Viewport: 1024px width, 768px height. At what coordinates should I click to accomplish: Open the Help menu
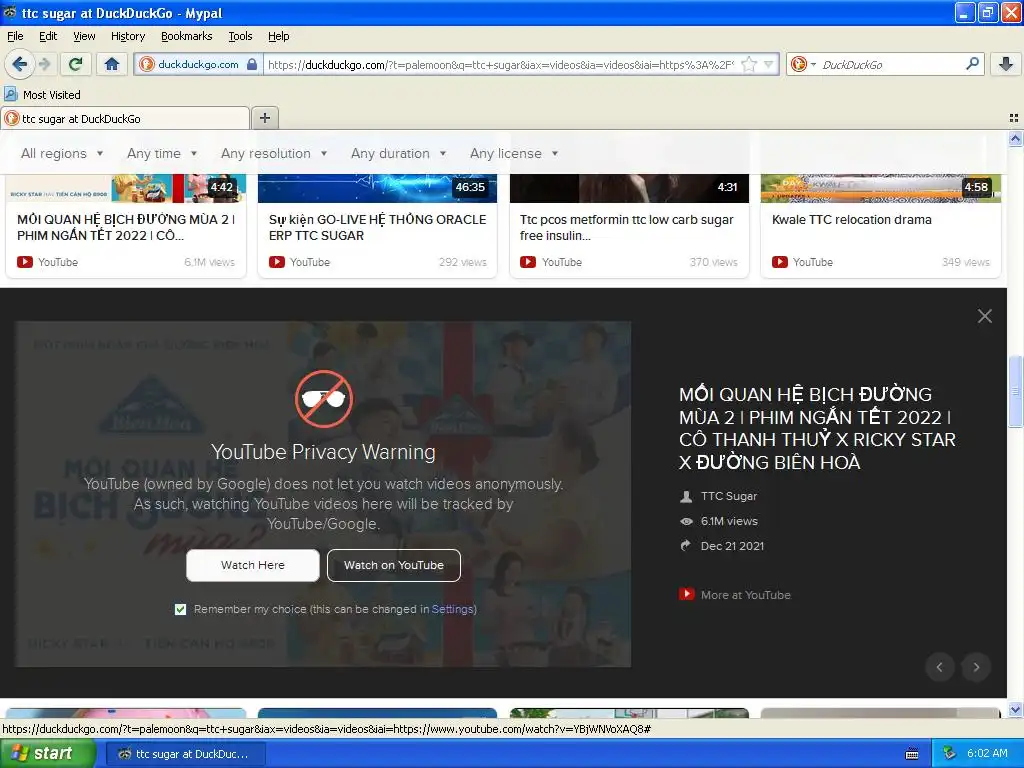pyautogui.click(x=279, y=36)
